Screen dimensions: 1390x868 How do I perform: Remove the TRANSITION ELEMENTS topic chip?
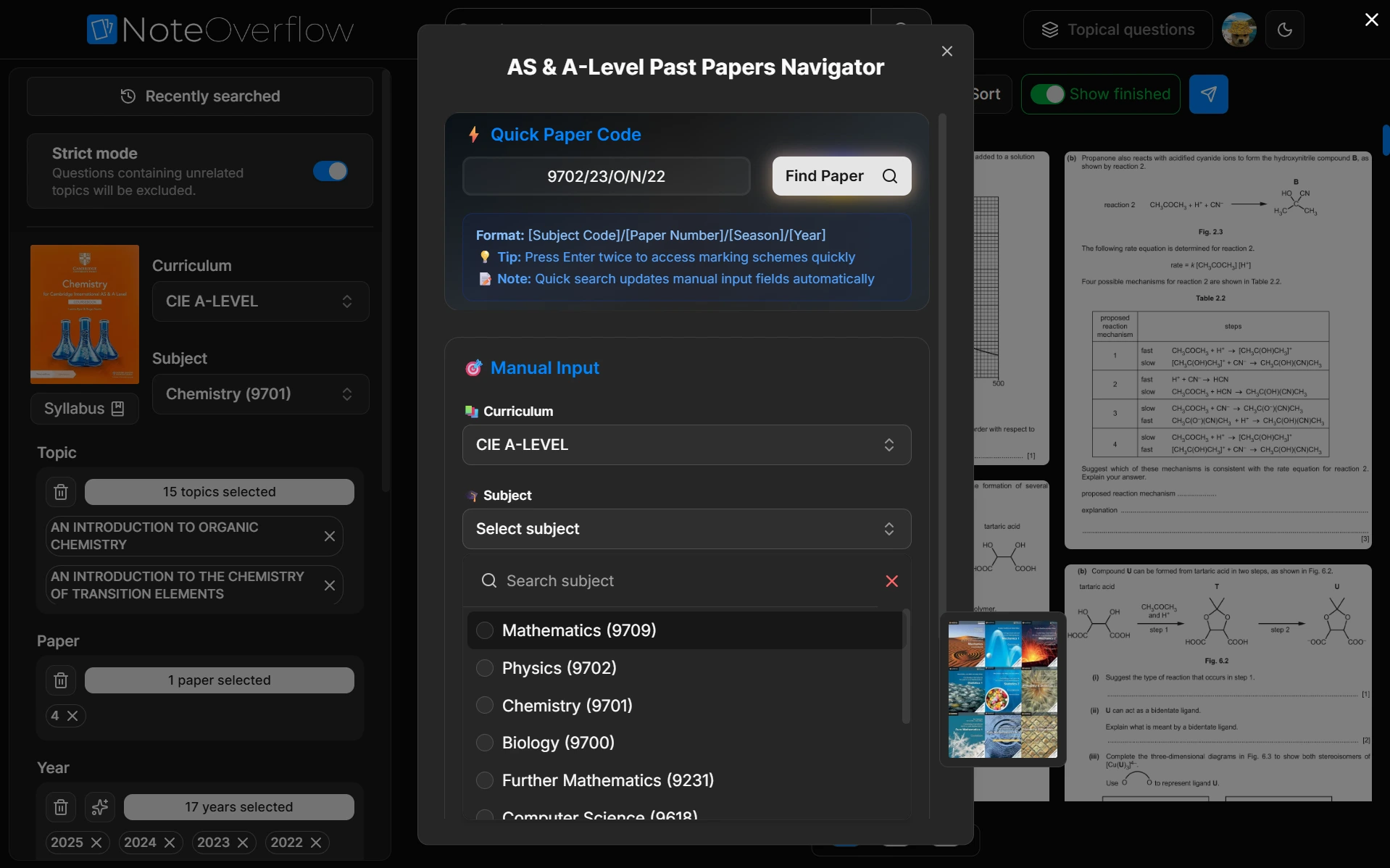pos(330,585)
